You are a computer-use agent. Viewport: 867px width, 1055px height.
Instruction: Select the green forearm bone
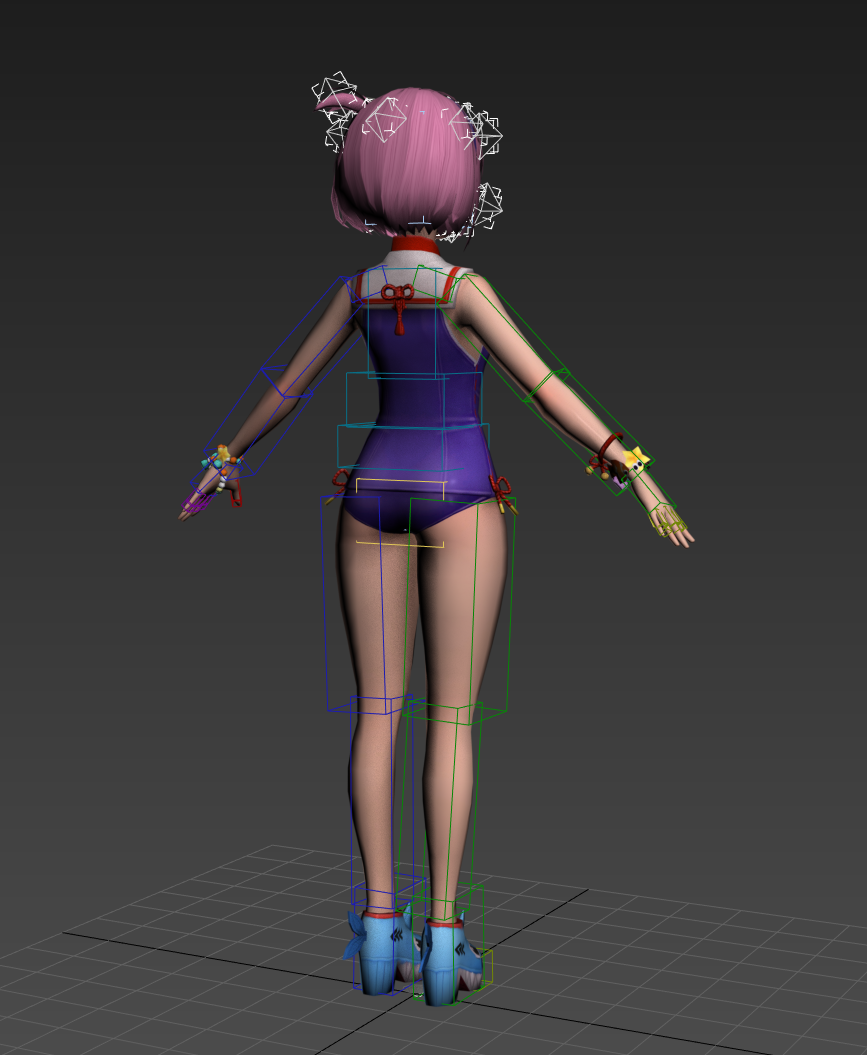point(589,434)
